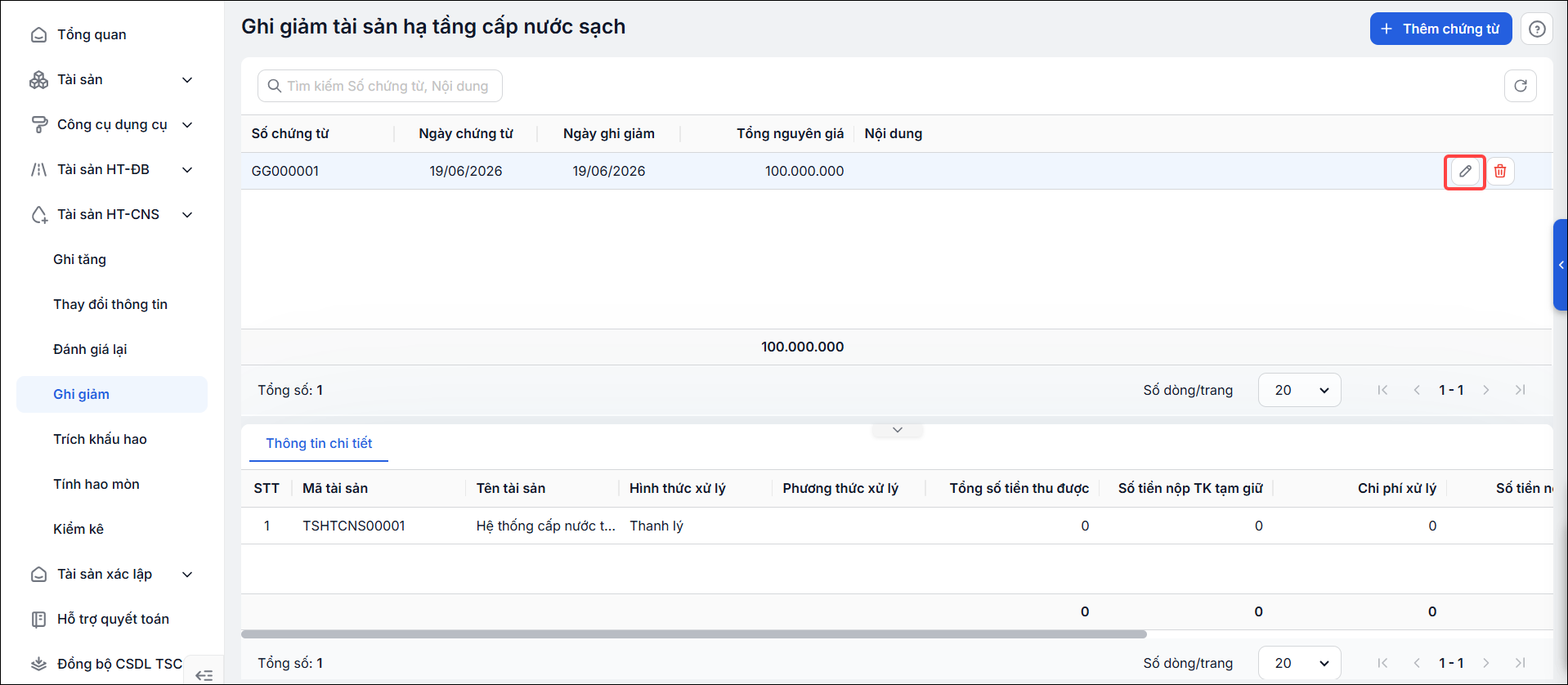Image resolution: width=1568 pixels, height=685 pixels.
Task: Click the Nội dung column header
Action: coord(894,134)
